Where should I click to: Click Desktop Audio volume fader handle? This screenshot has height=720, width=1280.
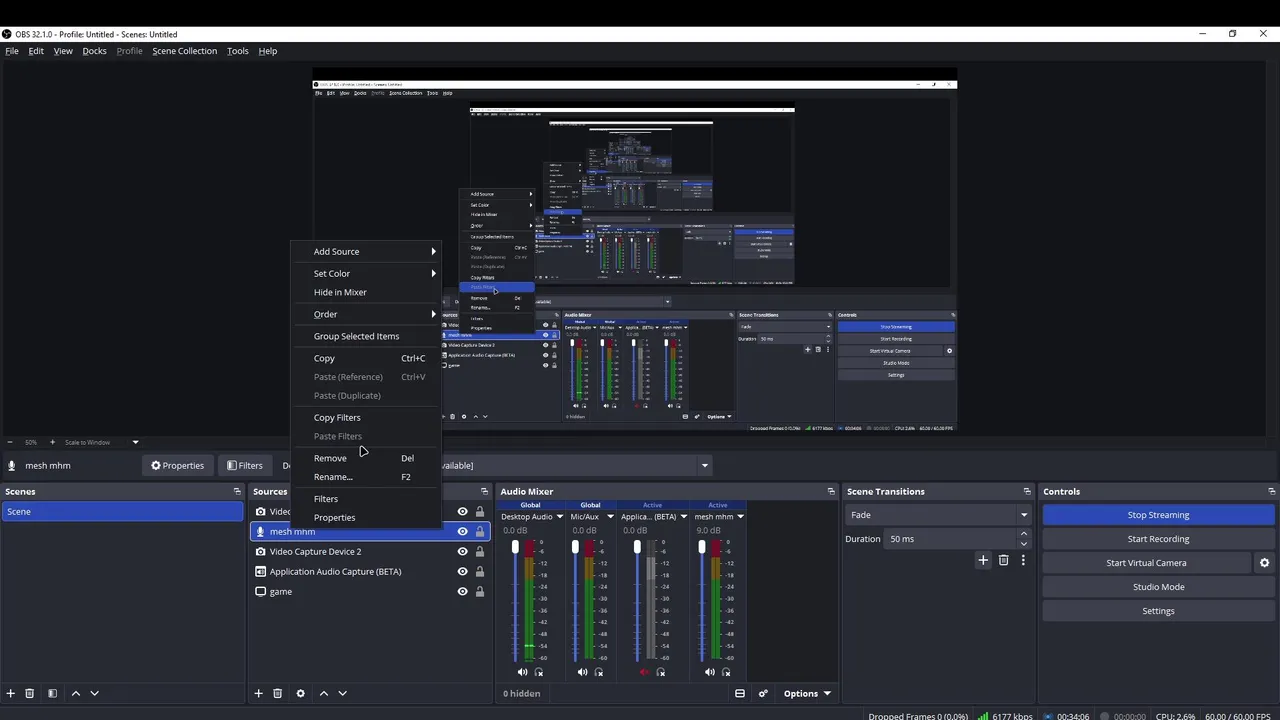click(515, 548)
